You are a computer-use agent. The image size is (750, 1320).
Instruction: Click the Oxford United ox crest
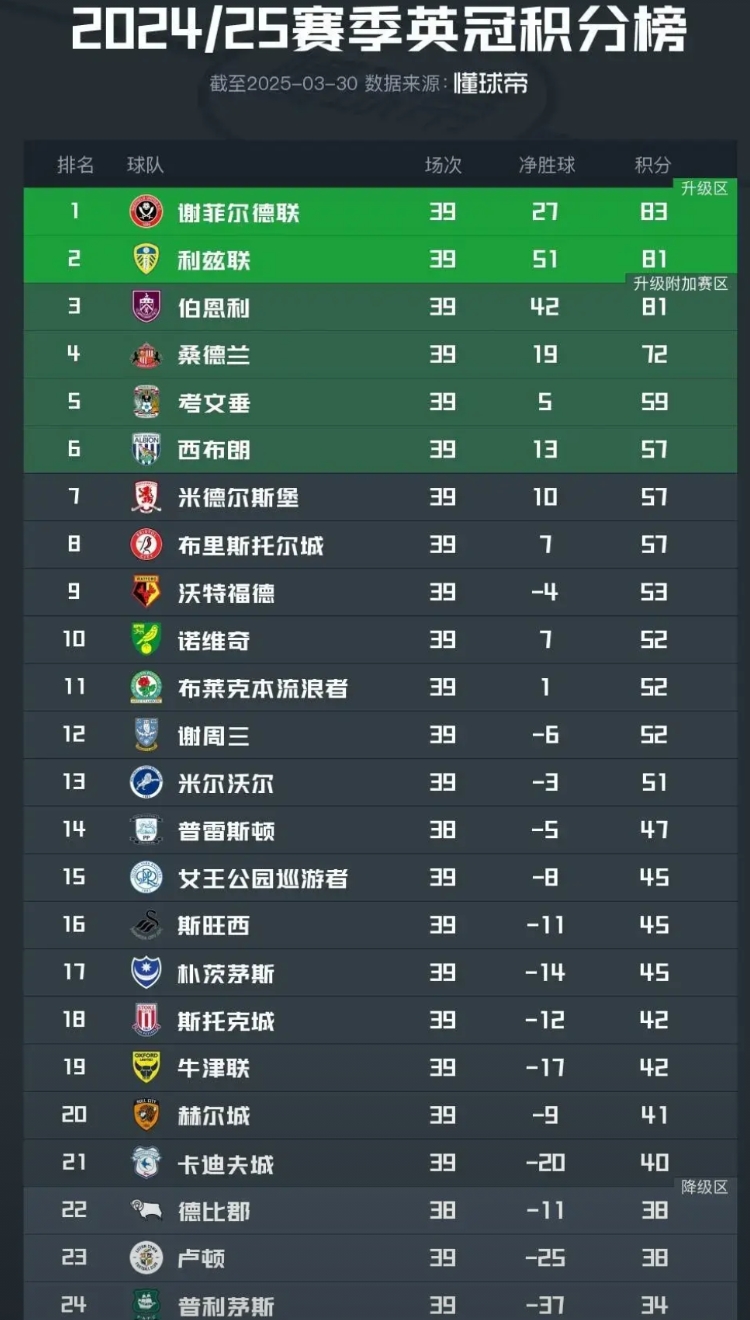pos(146,1068)
